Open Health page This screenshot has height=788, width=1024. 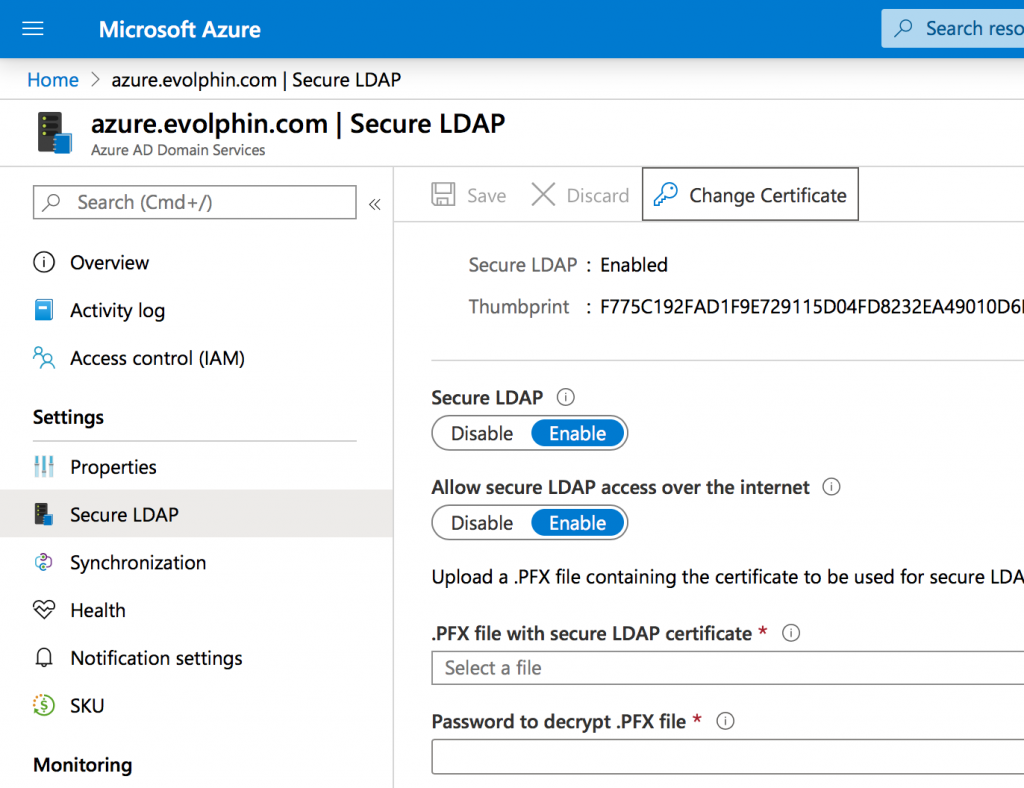[98, 610]
